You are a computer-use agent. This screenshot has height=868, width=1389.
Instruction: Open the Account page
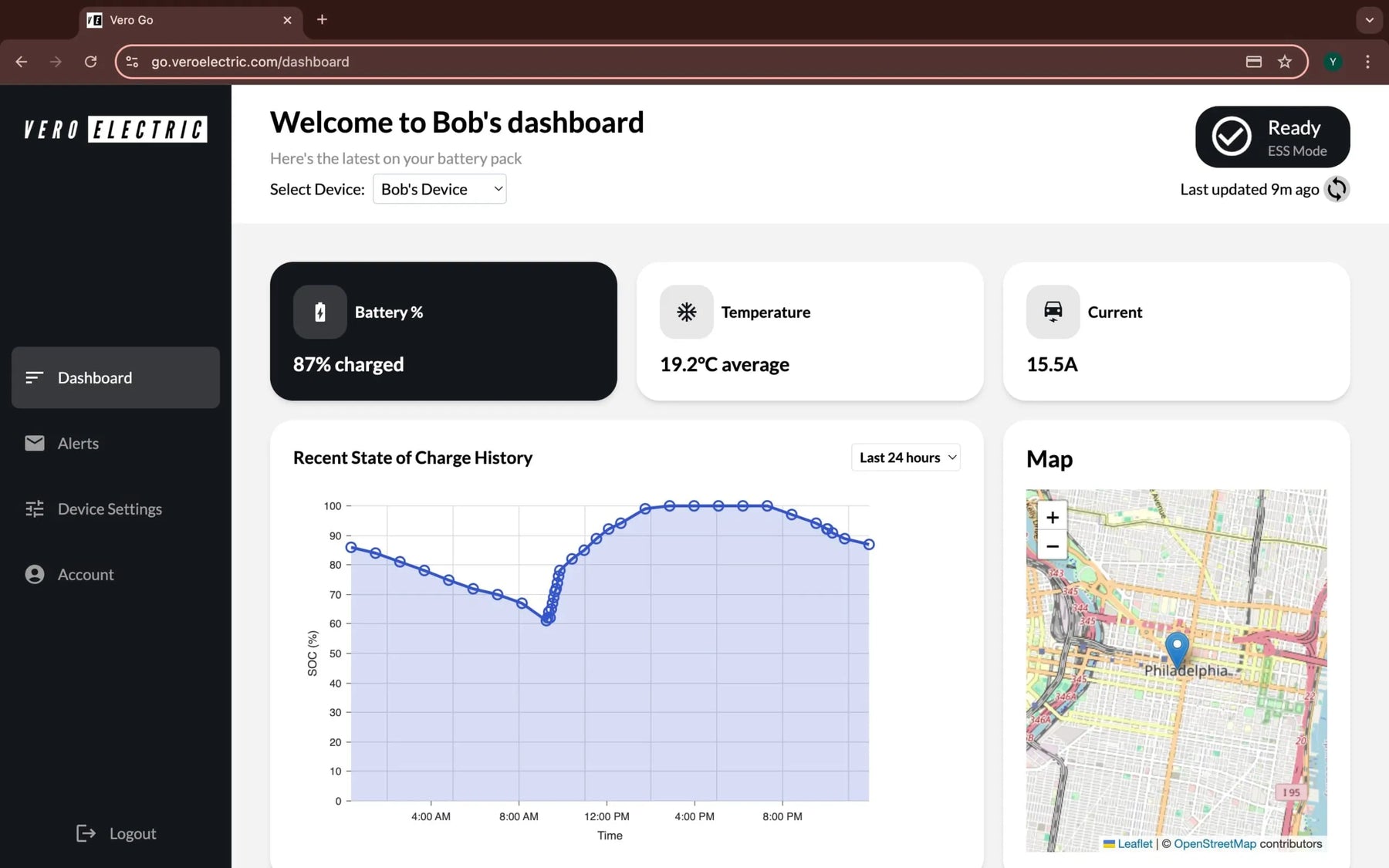(x=85, y=575)
